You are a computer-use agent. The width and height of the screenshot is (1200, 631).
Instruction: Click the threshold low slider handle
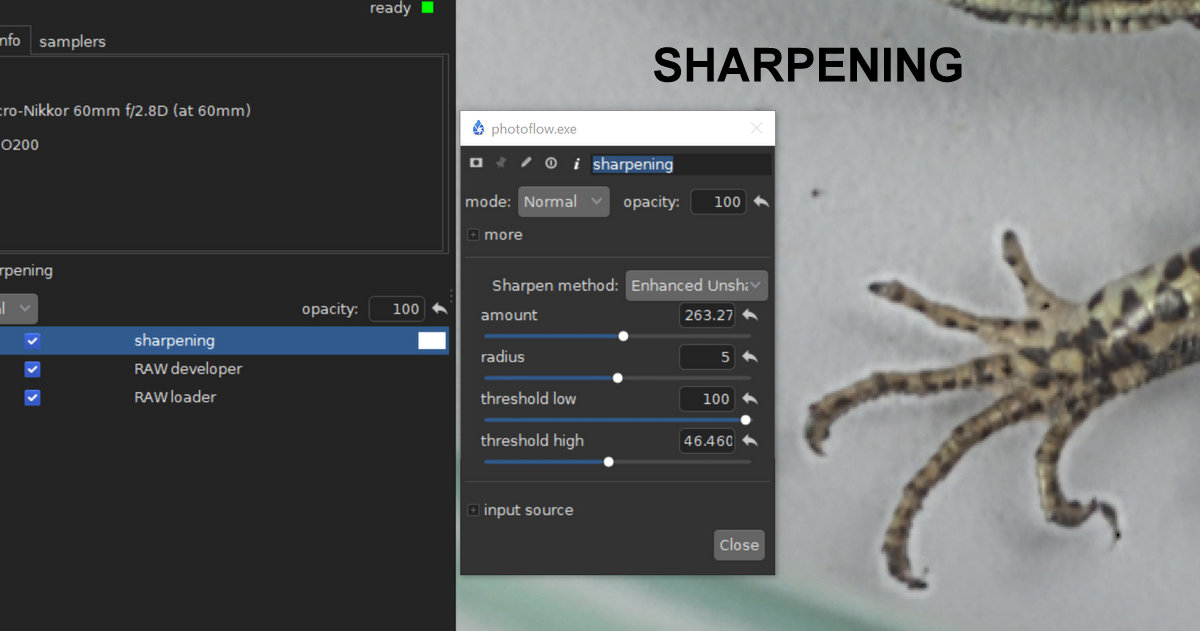745,420
